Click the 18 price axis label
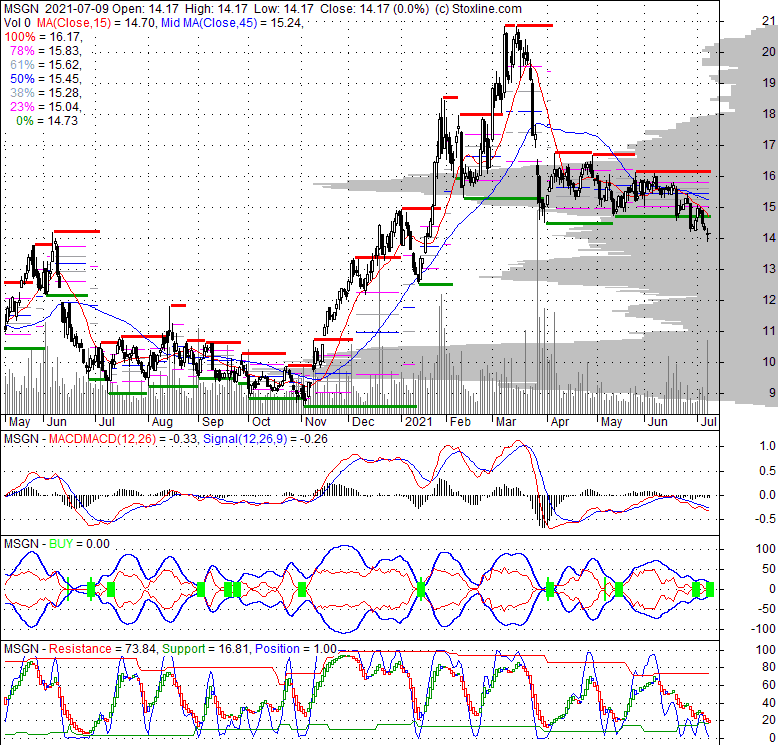Image resolution: width=780 pixels, height=745 pixels. click(769, 114)
